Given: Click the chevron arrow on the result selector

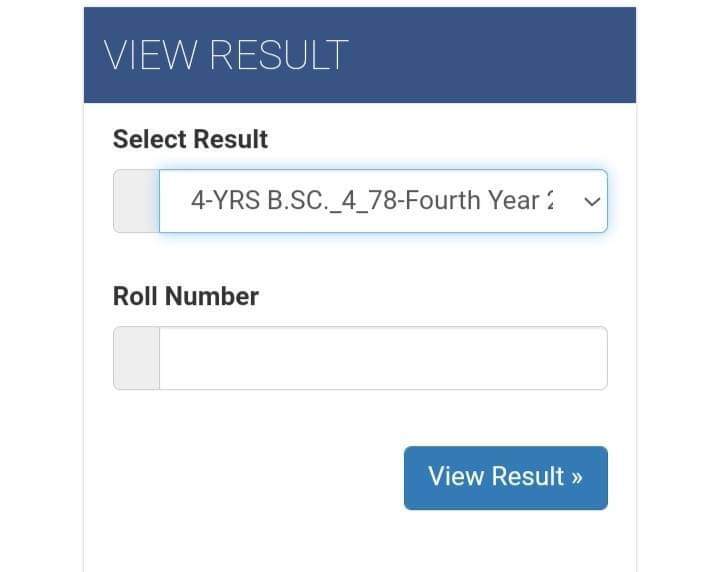Looking at the screenshot, I should click(x=592, y=201).
